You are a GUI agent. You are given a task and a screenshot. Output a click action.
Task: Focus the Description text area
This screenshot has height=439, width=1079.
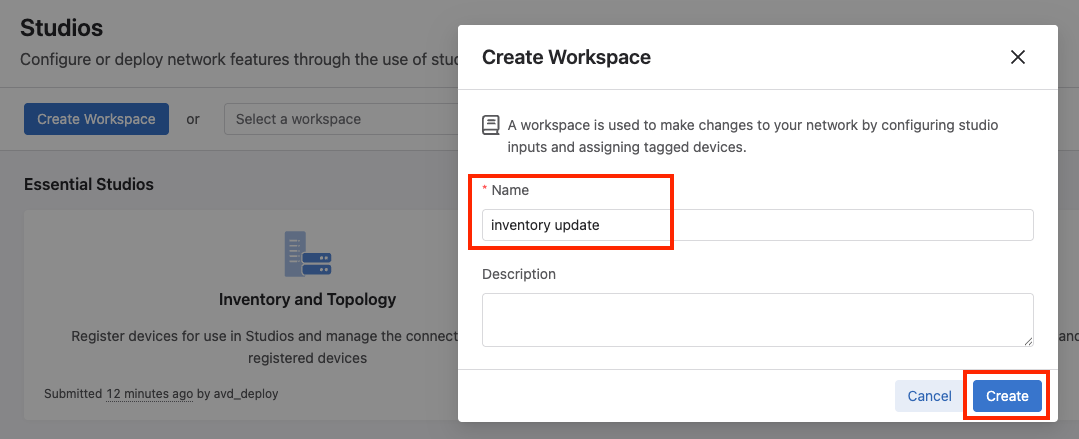757,319
